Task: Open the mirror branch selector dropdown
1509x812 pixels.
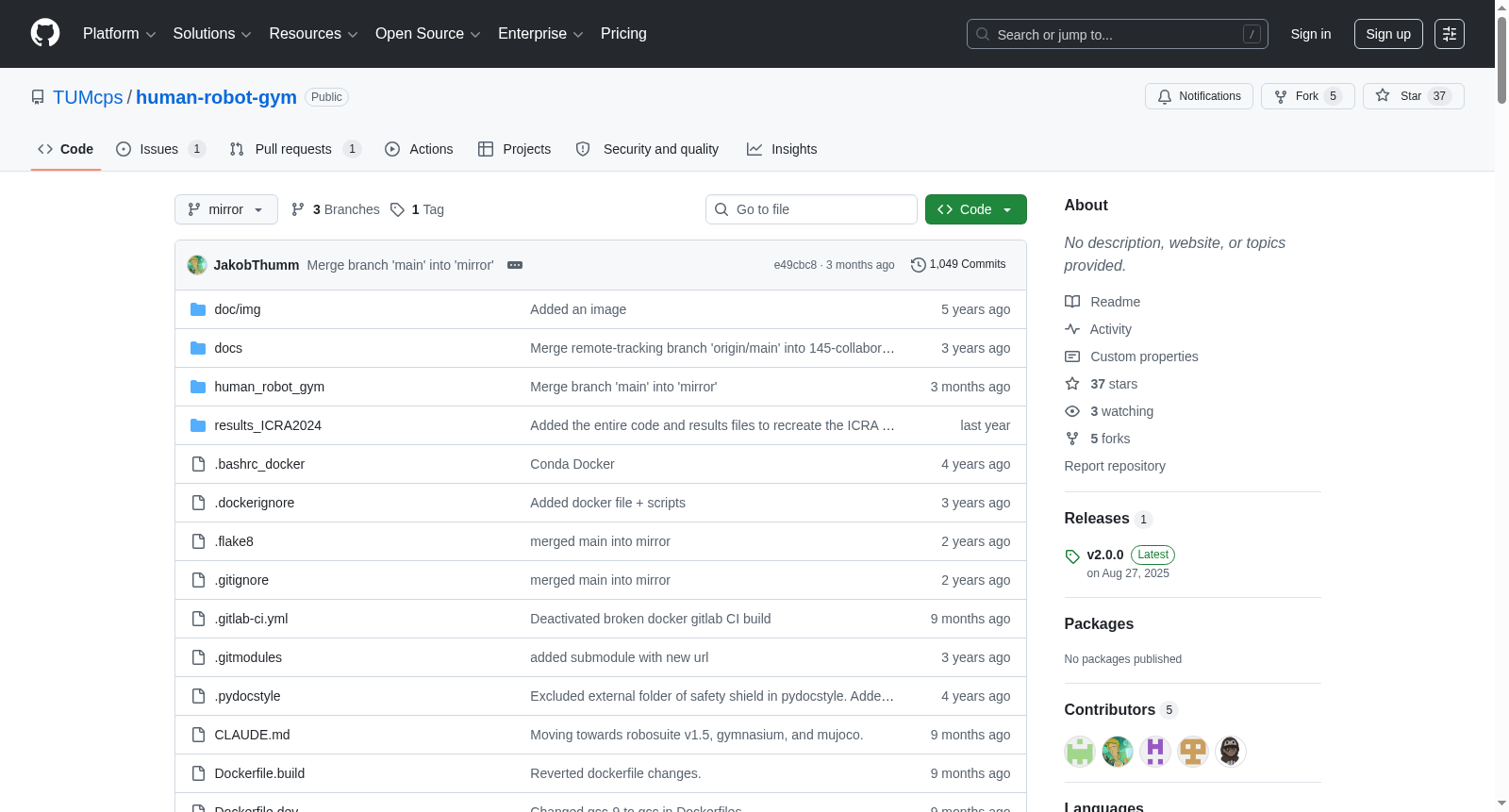Action: pyautogui.click(x=226, y=209)
